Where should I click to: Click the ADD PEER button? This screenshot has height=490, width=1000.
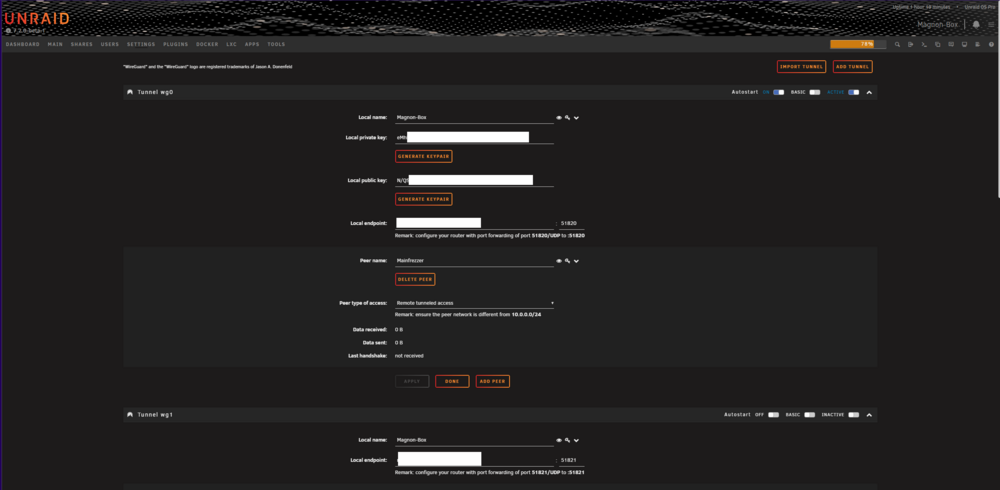[492, 381]
